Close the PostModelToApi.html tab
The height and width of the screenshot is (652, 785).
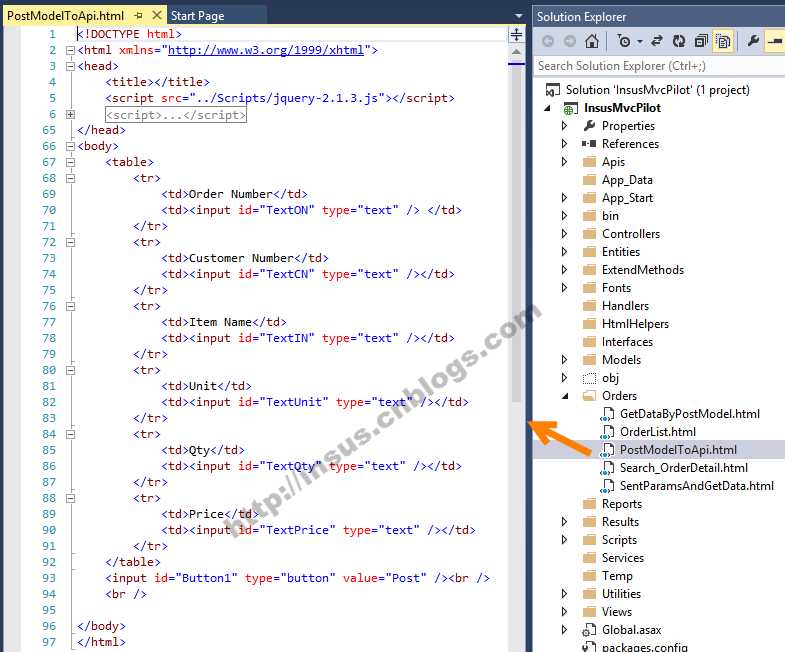tap(157, 16)
